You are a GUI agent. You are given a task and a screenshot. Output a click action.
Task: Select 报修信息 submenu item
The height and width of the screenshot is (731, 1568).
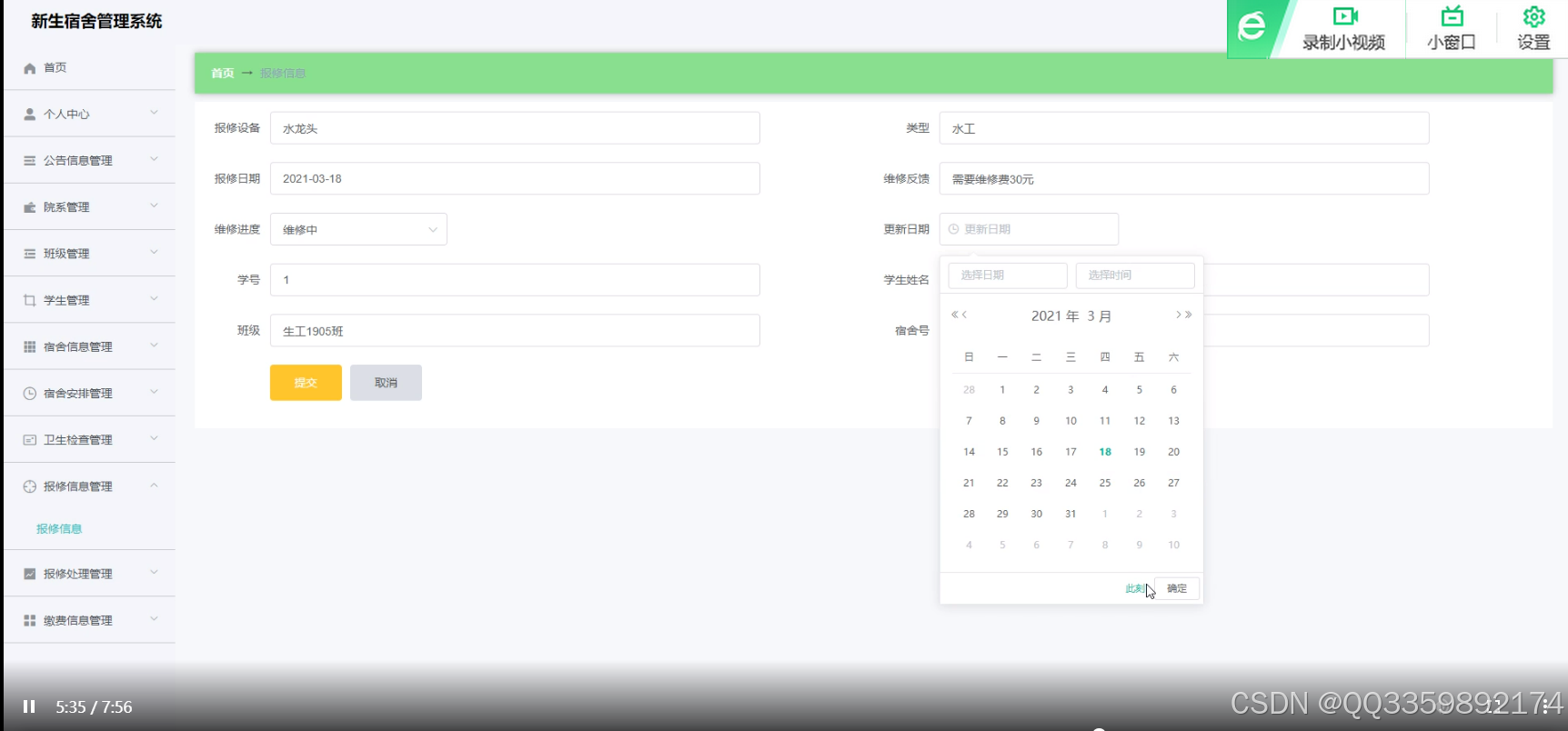coord(59,528)
